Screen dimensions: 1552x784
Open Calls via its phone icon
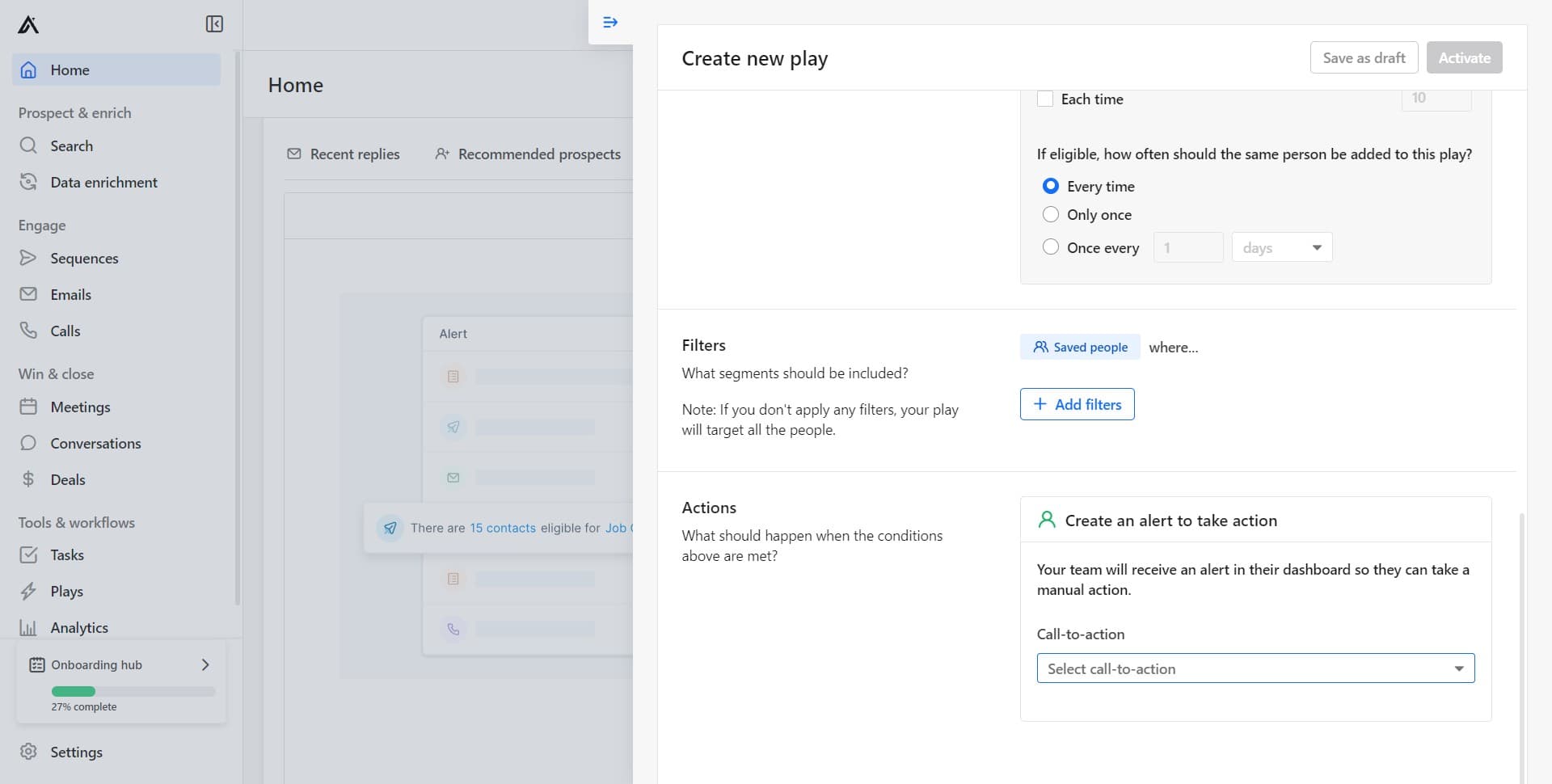pos(28,331)
